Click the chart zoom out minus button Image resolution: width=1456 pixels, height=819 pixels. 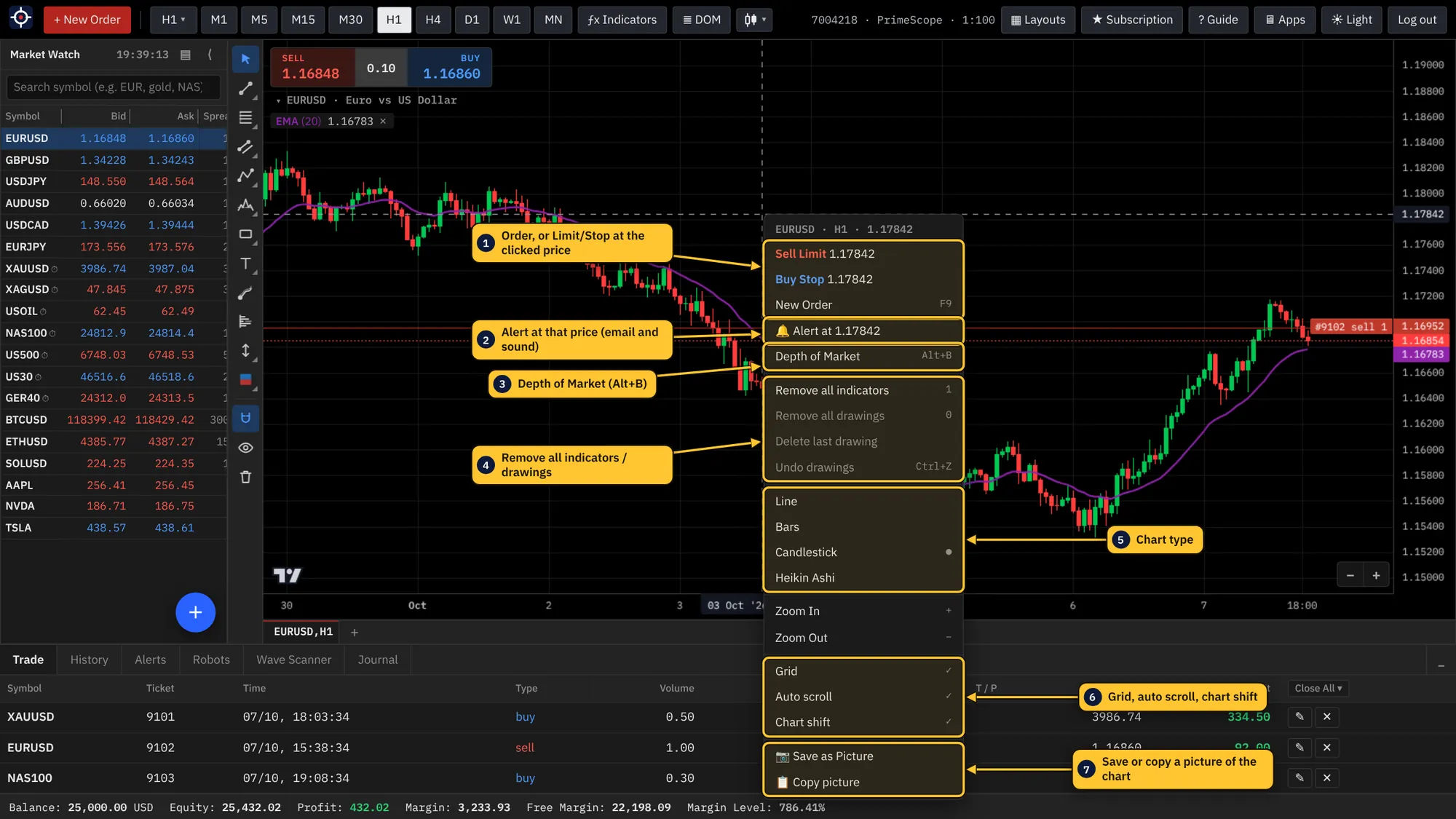pyautogui.click(x=1350, y=575)
